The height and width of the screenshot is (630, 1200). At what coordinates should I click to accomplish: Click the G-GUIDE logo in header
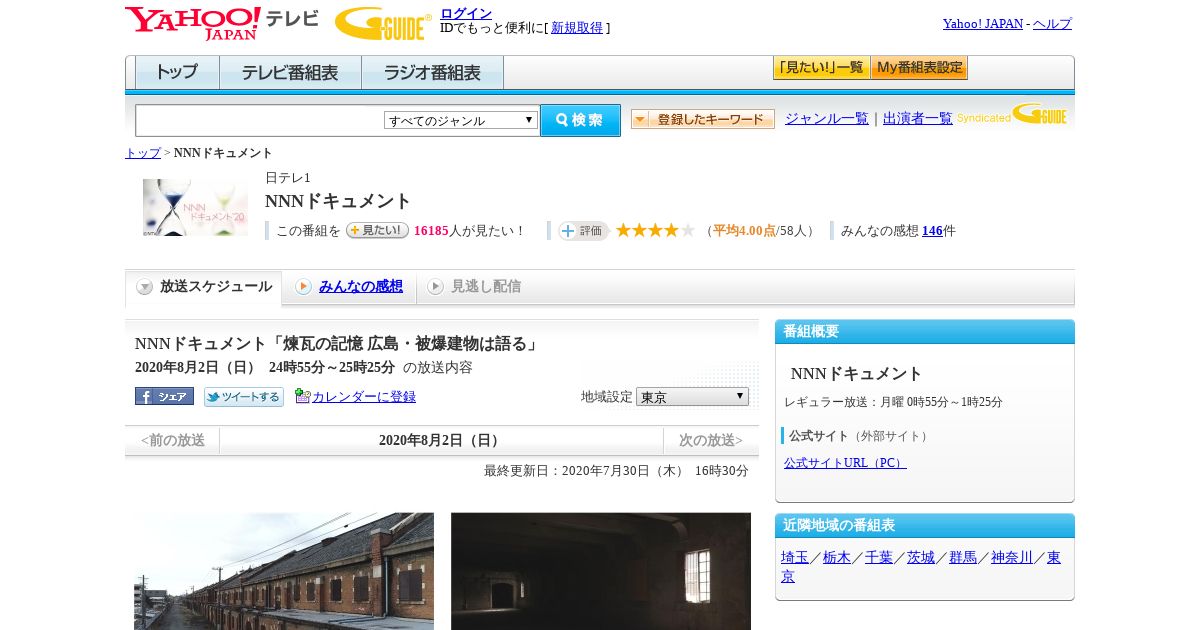click(x=383, y=23)
